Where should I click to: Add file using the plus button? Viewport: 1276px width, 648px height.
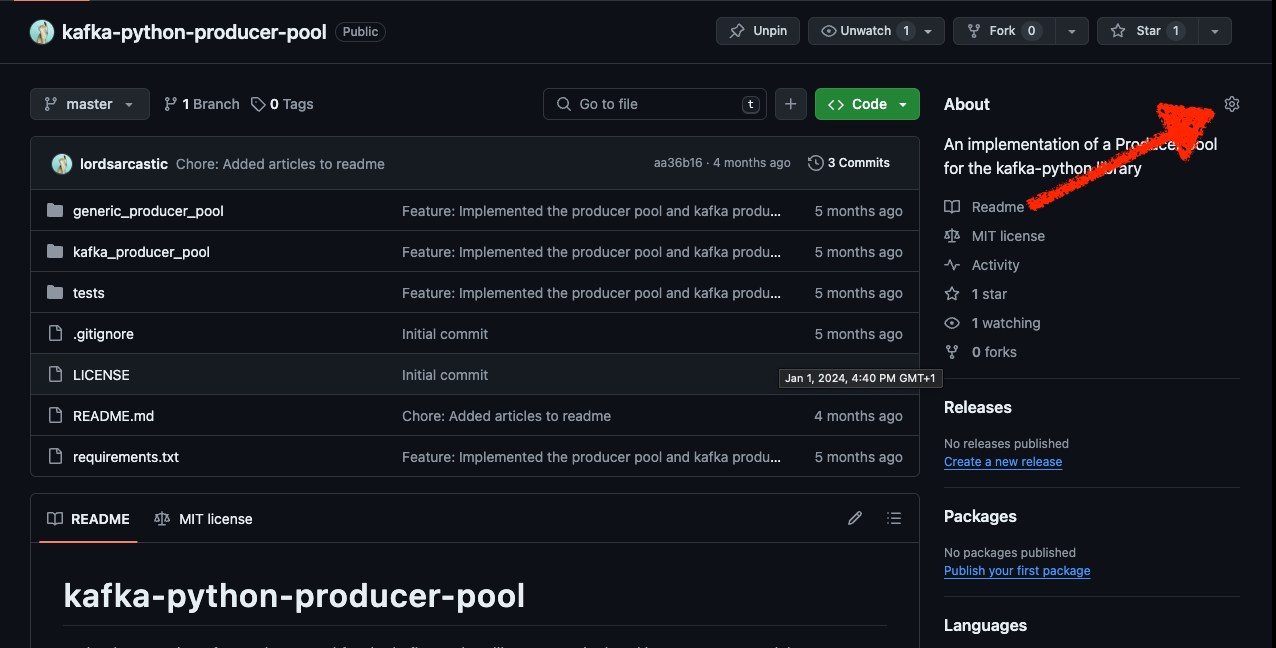tap(790, 104)
